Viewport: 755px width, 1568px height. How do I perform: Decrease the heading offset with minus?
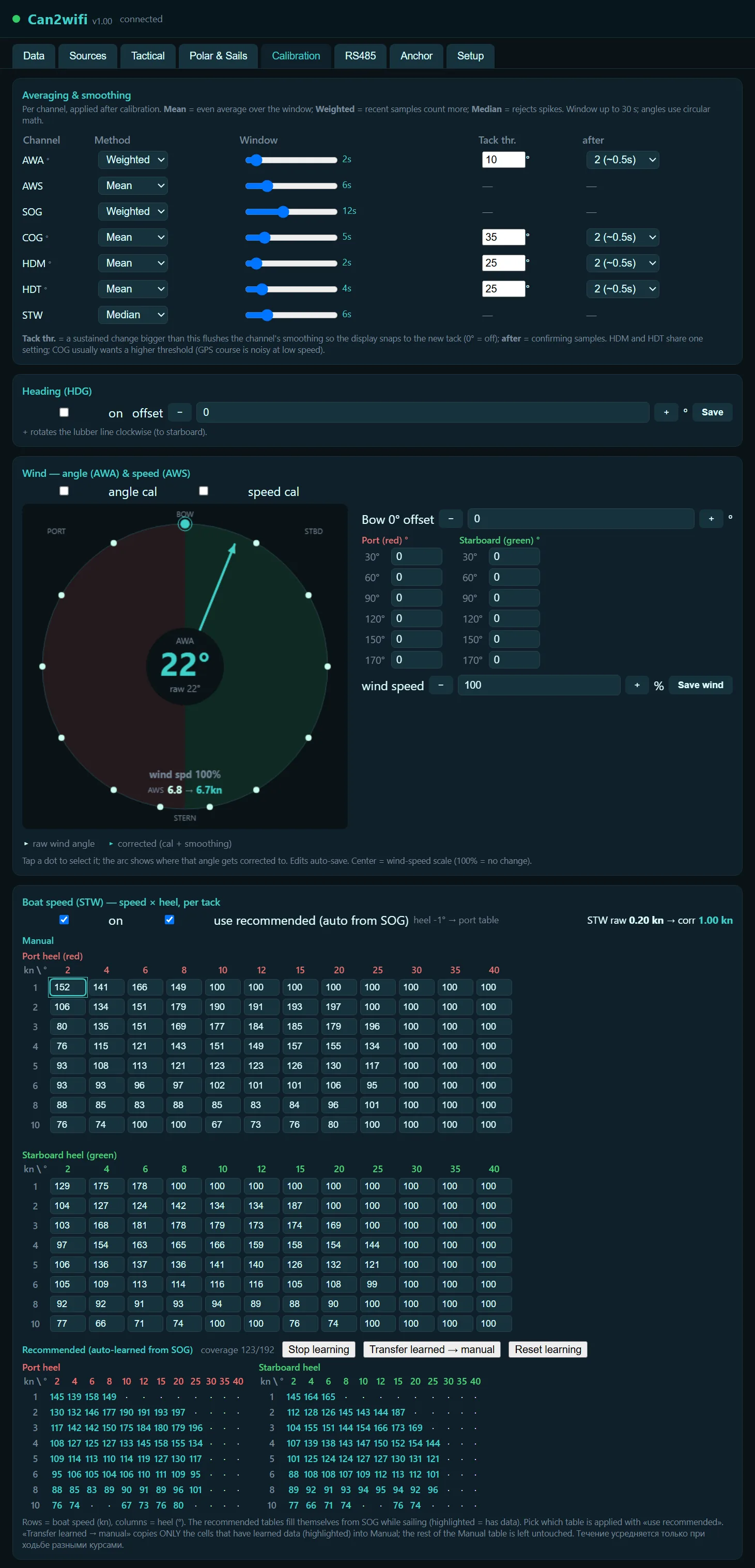[180, 413]
